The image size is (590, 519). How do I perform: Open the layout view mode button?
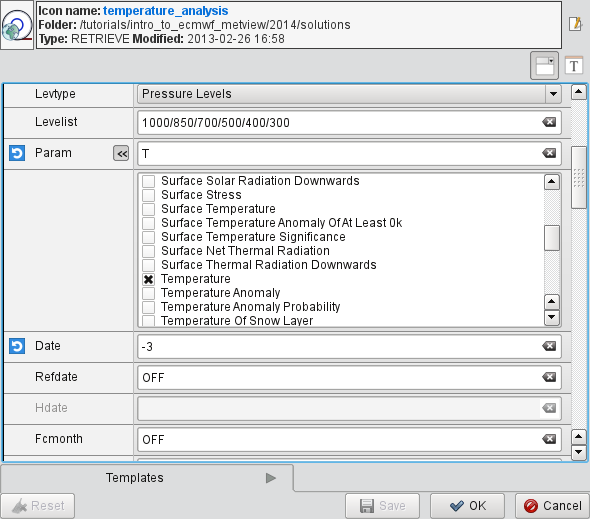click(544, 65)
